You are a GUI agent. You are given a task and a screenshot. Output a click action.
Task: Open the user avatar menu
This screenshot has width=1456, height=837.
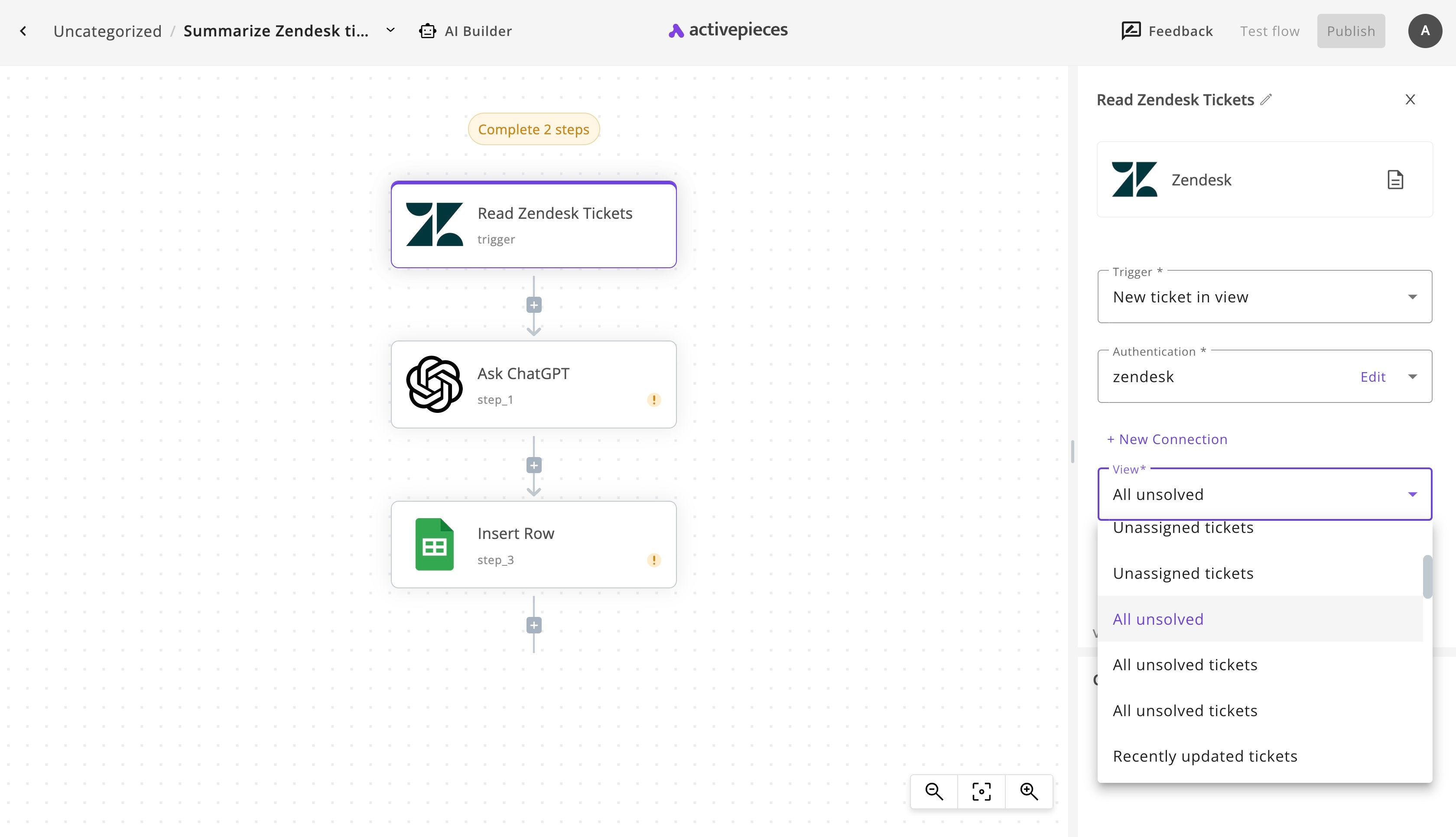point(1425,31)
